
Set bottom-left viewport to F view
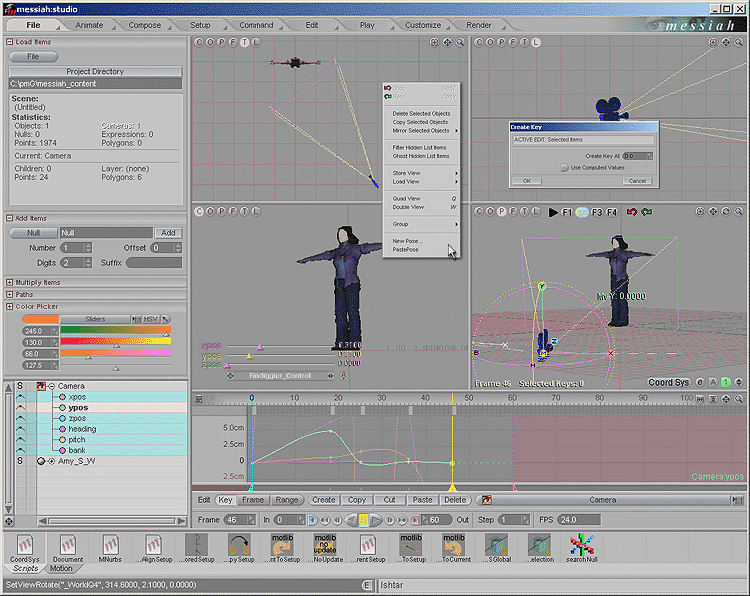click(233, 211)
